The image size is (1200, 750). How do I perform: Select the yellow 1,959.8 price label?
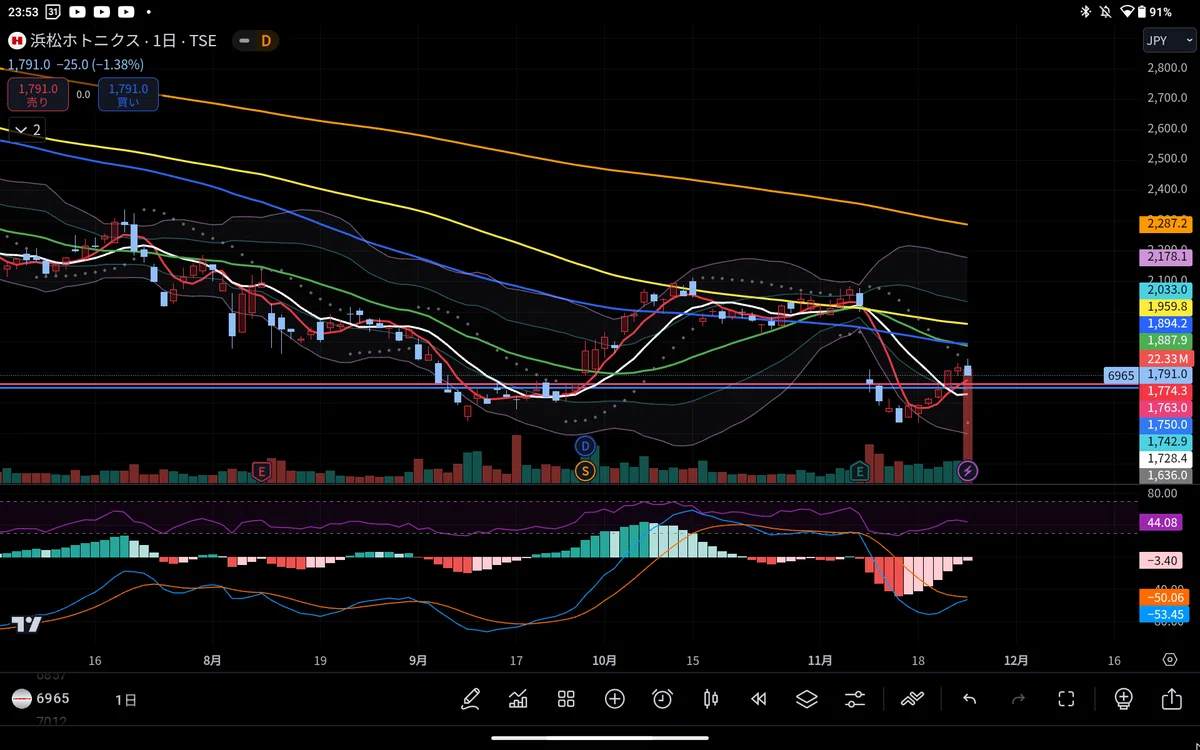coord(1166,306)
